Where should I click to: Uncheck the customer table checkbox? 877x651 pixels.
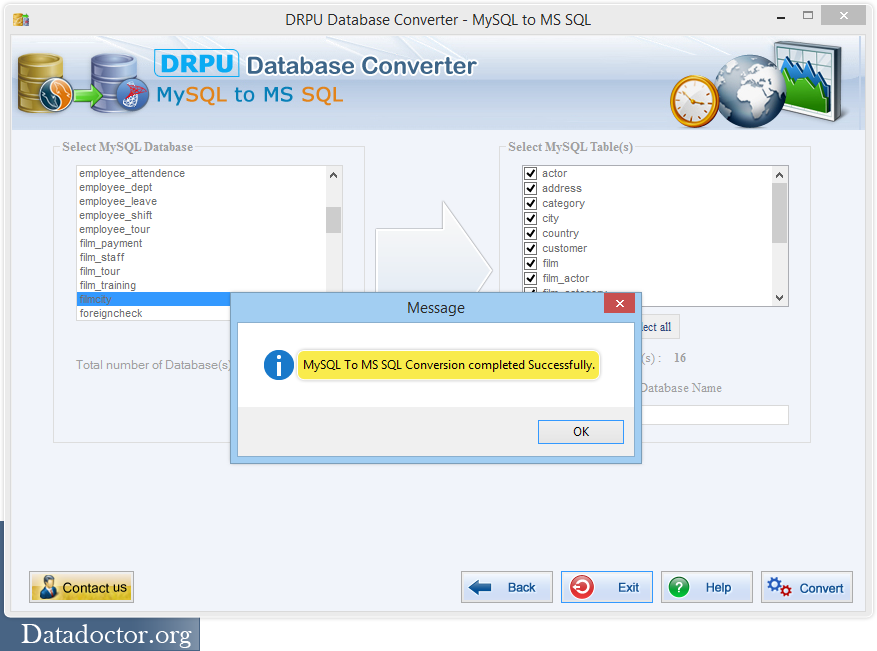pyautogui.click(x=531, y=248)
